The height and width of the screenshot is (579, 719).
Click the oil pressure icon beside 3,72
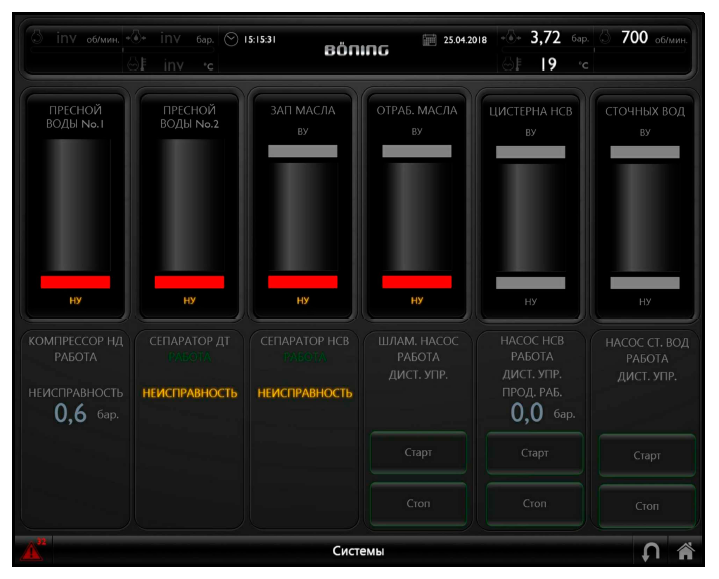tap(511, 38)
